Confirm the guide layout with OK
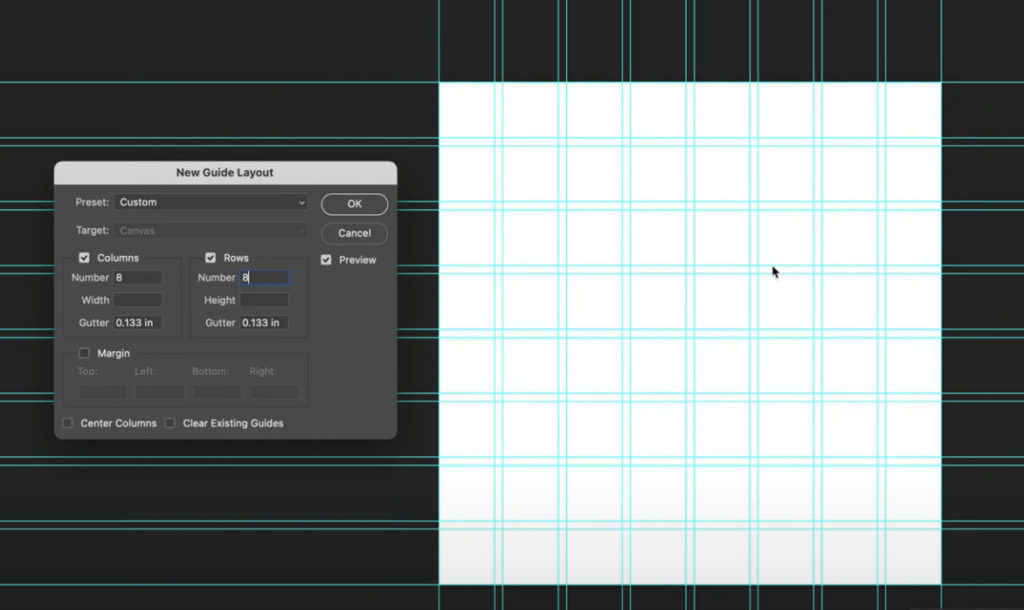The height and width of the screenshot is (610, 1024). coord(354,203)
